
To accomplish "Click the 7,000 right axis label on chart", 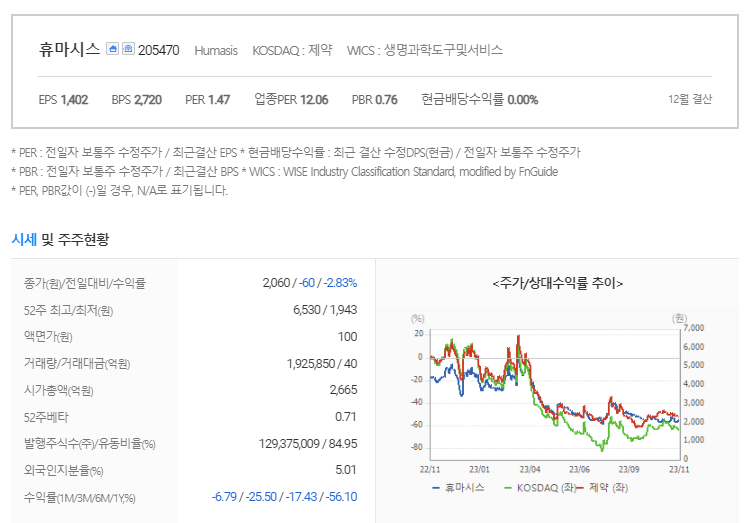I will click(x=694, y=328).
